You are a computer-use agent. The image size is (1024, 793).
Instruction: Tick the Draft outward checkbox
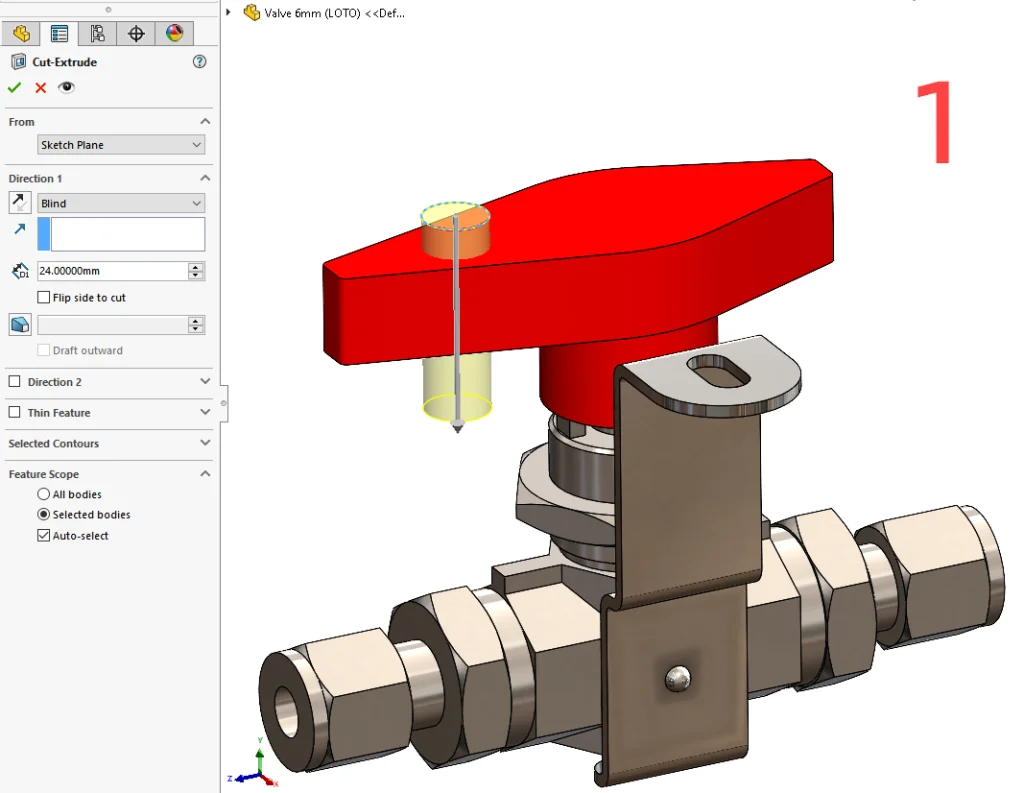click(44, 350)
